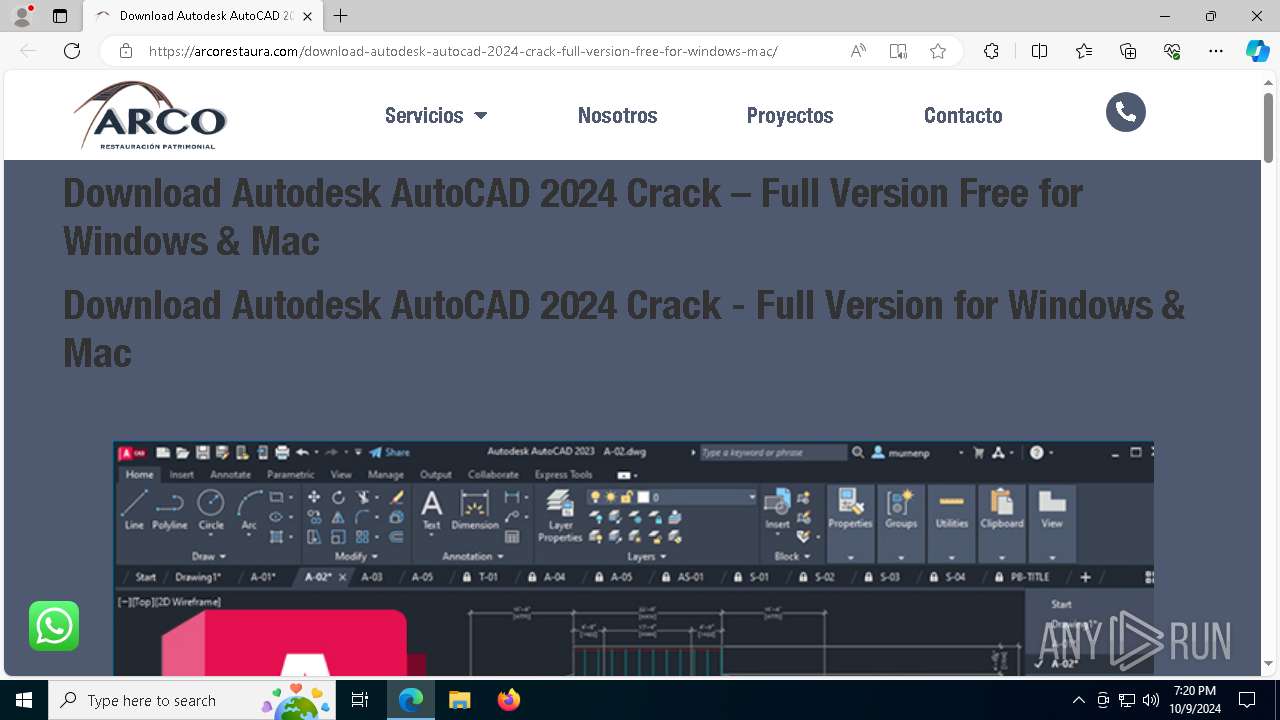Click the scrollbar down arrow
This screenshot has height=720, width=1280.
pyautogui.click(x=1268, y=663)
